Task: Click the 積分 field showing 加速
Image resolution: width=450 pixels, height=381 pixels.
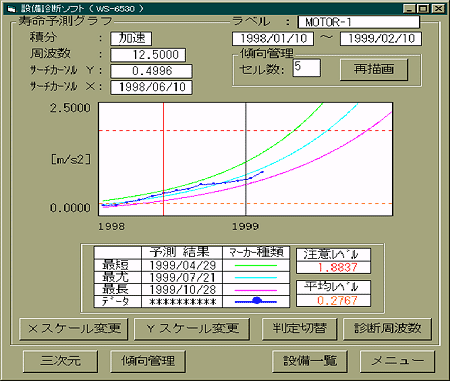Action: 131,39
